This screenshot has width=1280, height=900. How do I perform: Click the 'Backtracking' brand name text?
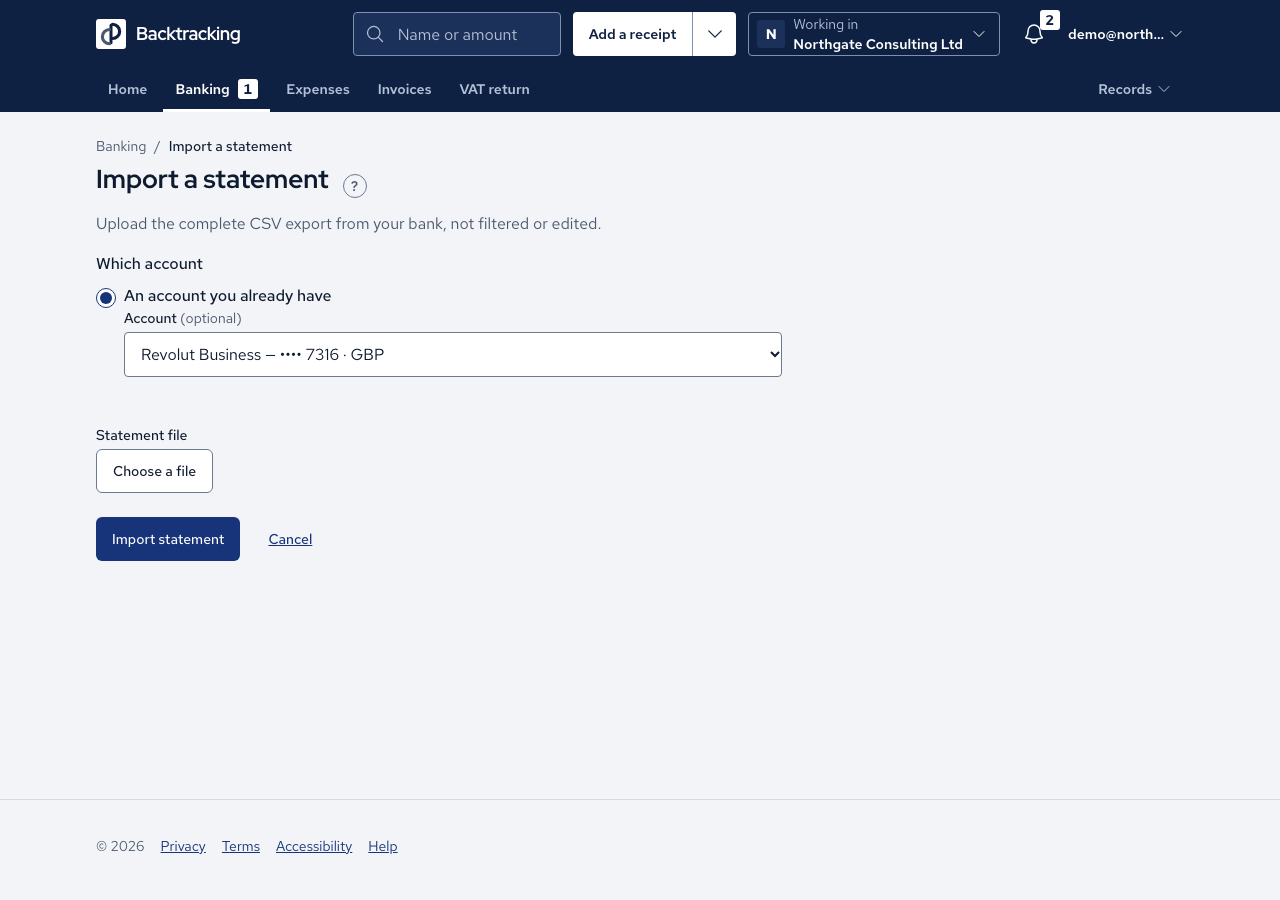pyautogui.click(x=188, y=34)
